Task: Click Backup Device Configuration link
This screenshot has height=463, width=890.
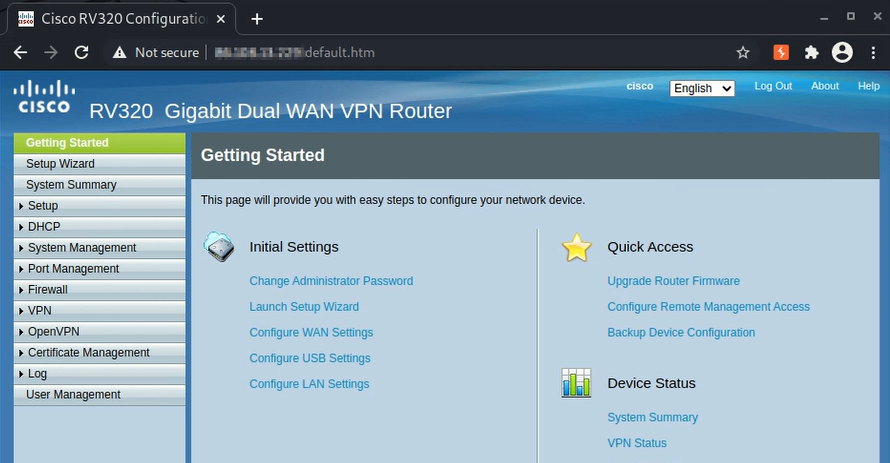Action: tap(681, 332)
